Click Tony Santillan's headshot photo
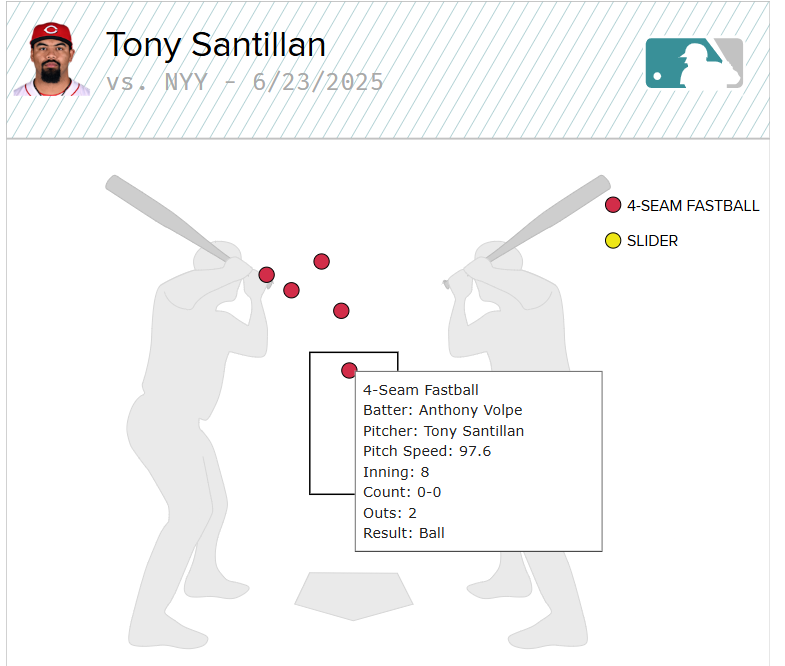This screenshot has width=785, height=666. (x=51, y=60)
